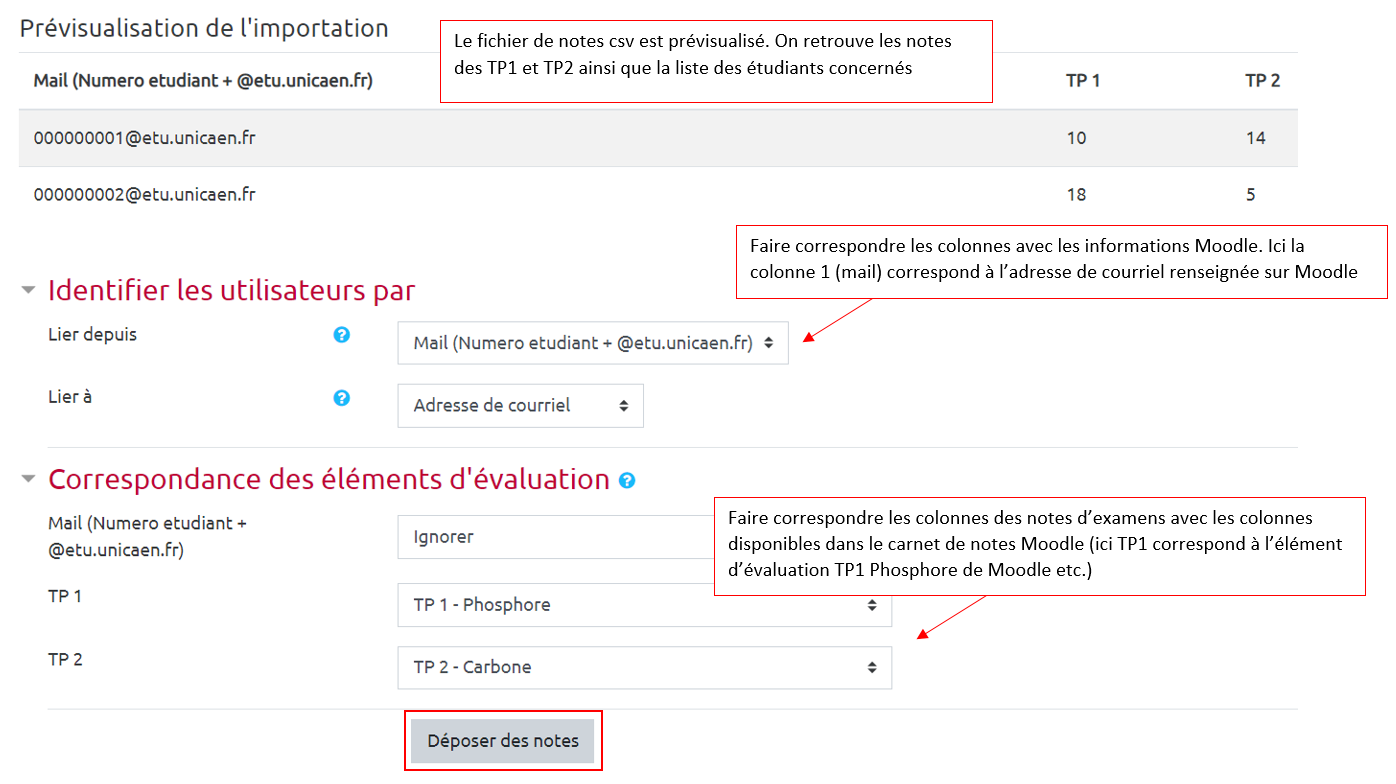Collapse the Identifier les utilisateurs par section
The width and height of the screenshot is (1396, 784).
(28, 291)
